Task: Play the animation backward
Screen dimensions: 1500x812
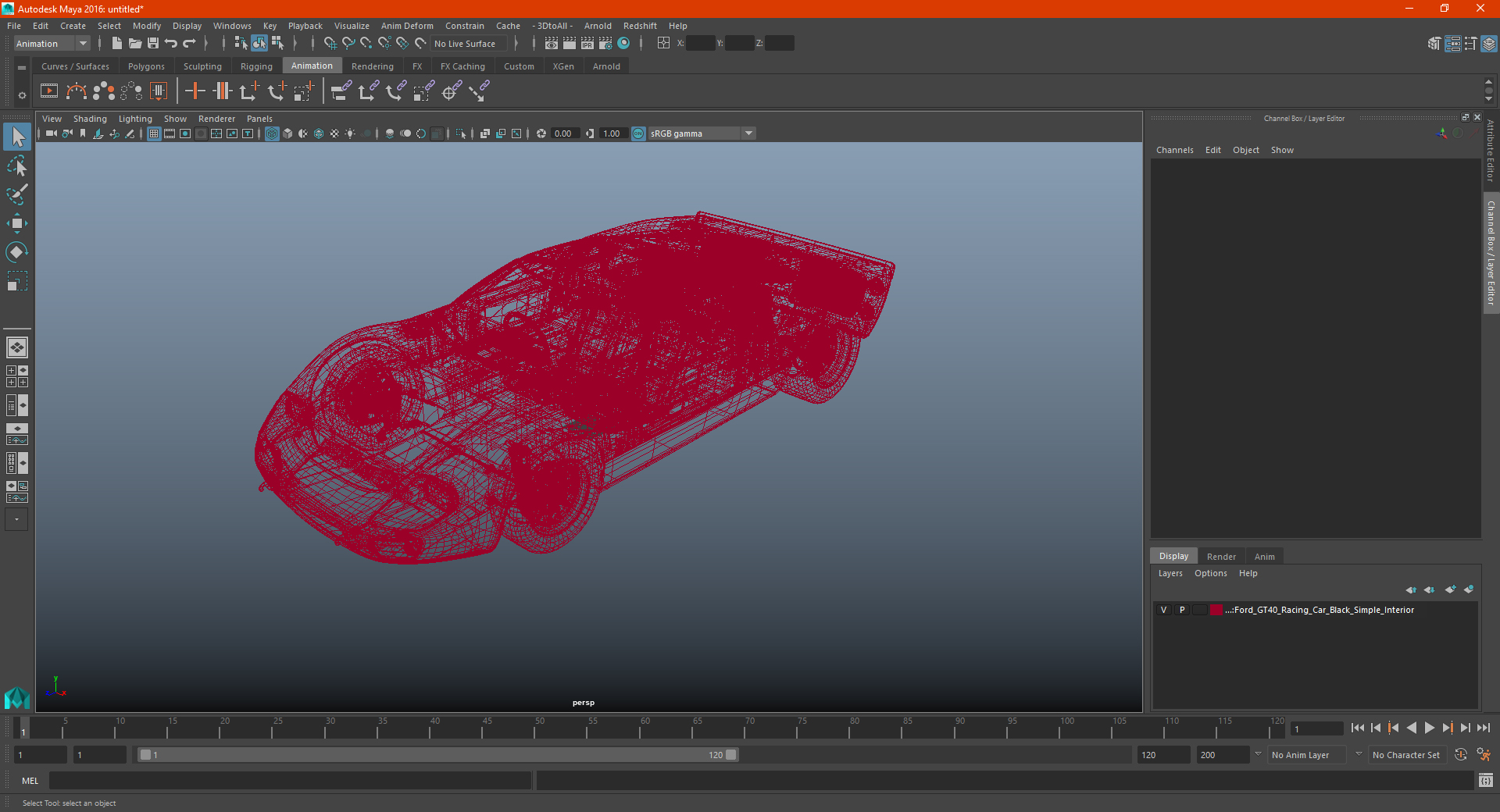Action: pos(1411,728)
